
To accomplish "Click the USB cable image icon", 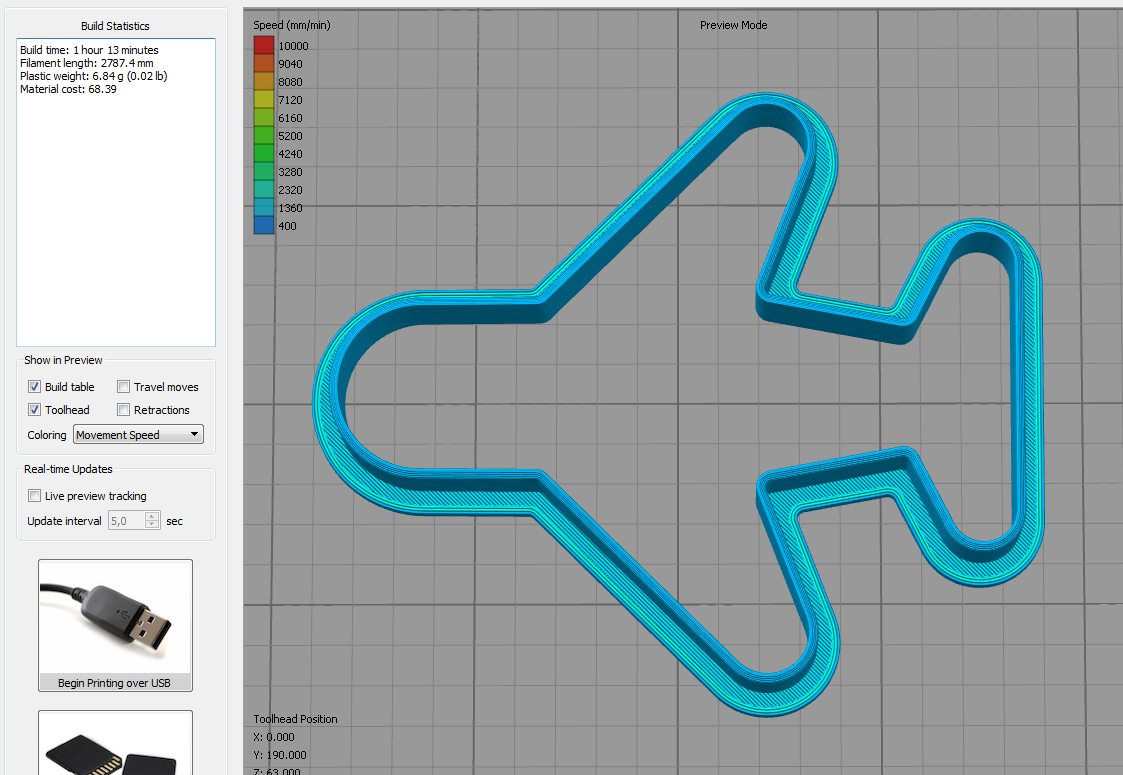I will 115,616.
